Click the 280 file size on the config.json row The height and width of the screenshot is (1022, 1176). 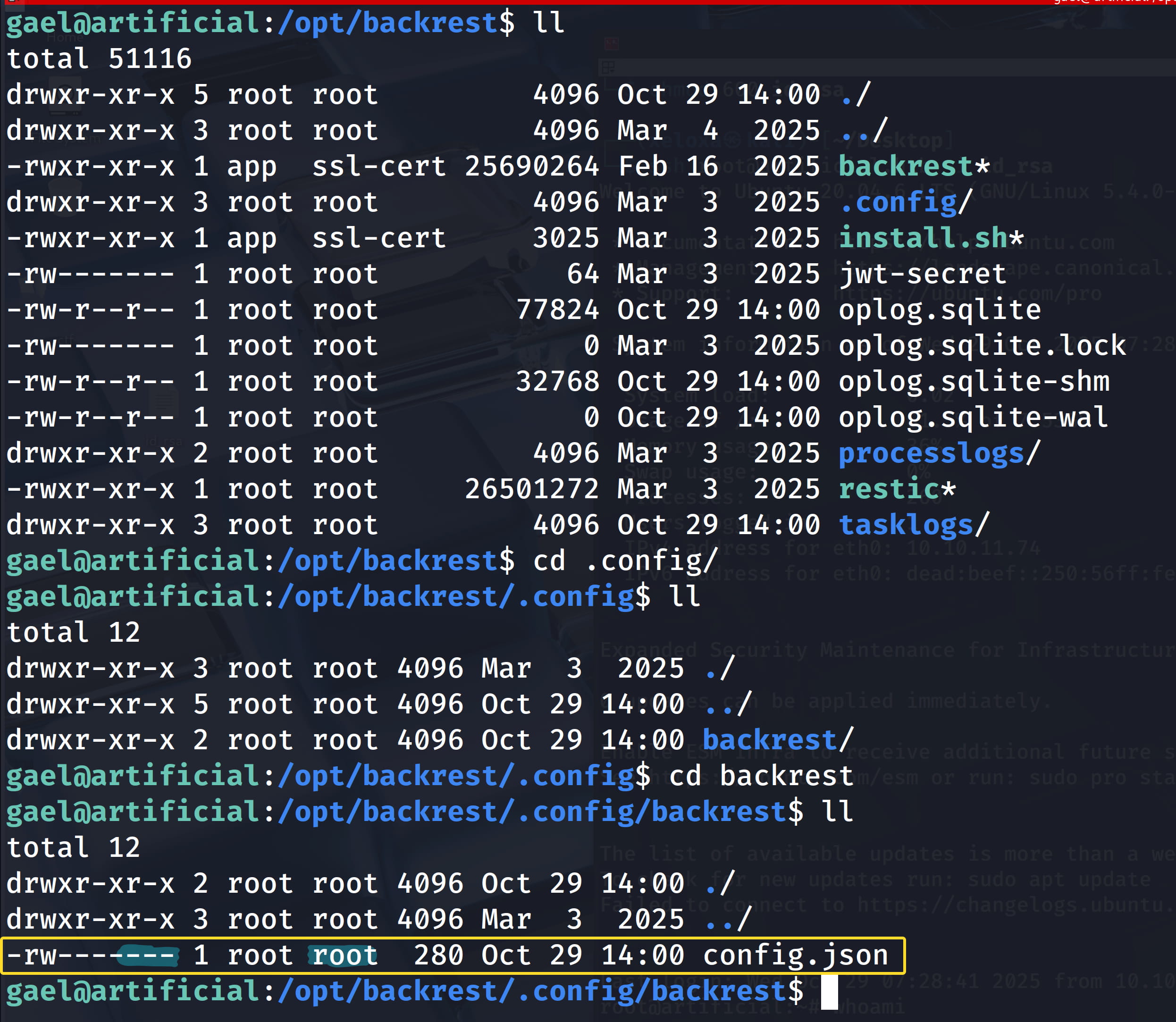tap(438, 955)
